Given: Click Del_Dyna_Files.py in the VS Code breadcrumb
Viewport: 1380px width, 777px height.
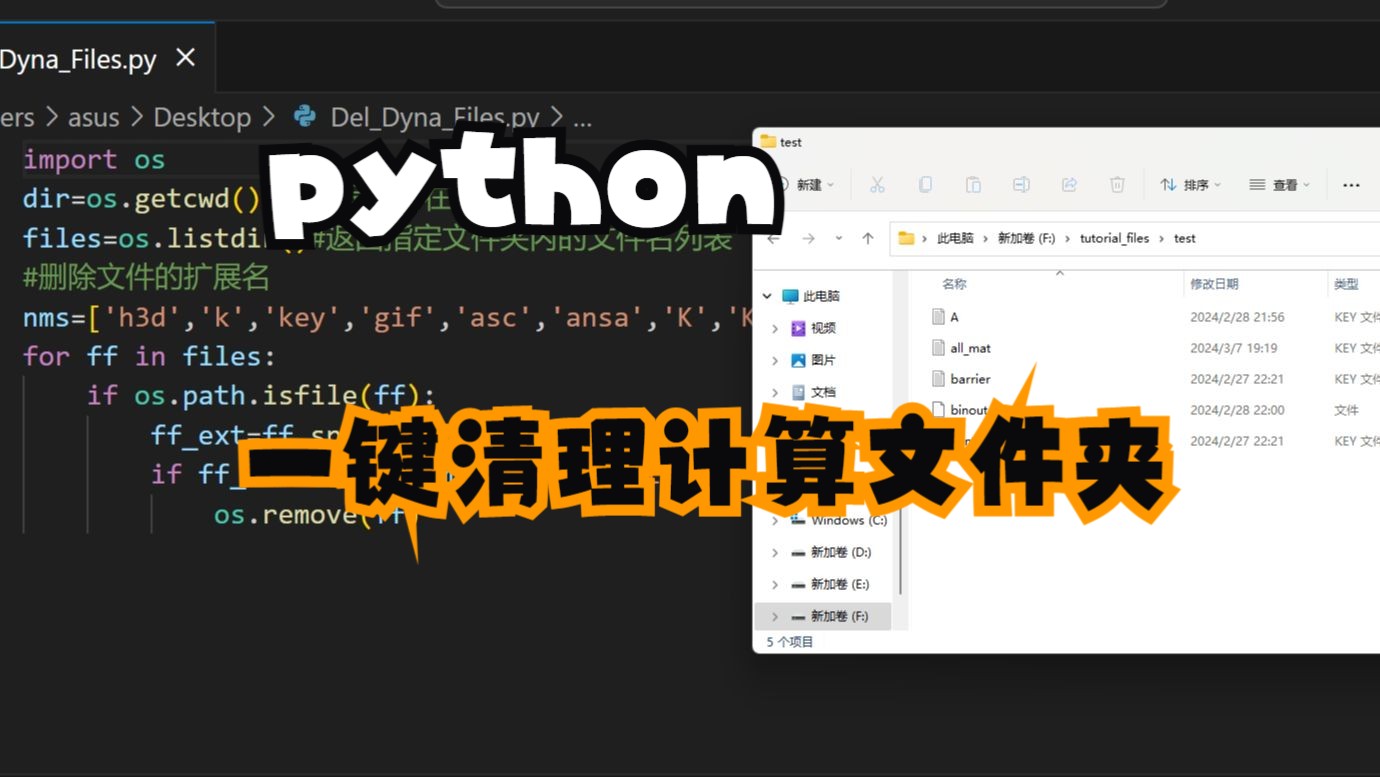Looking at the screenshot, I should [435, 117].
